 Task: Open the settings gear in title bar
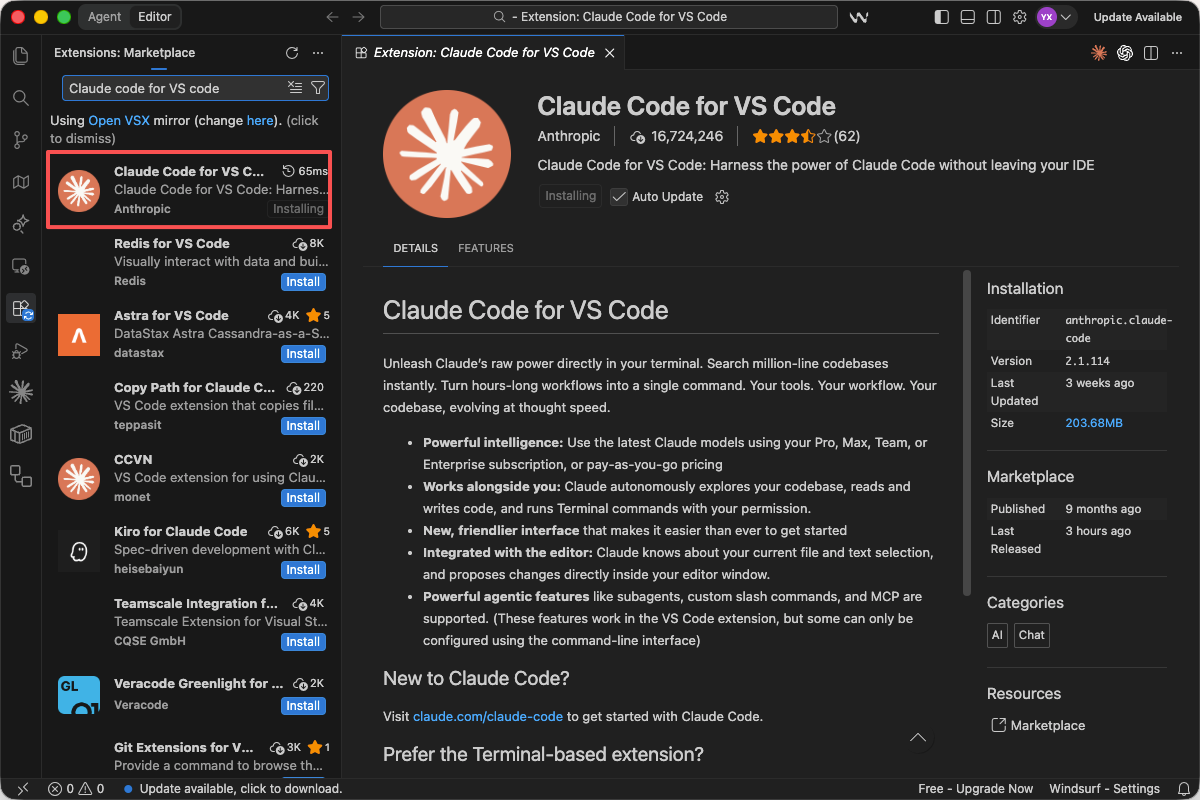1019,17
